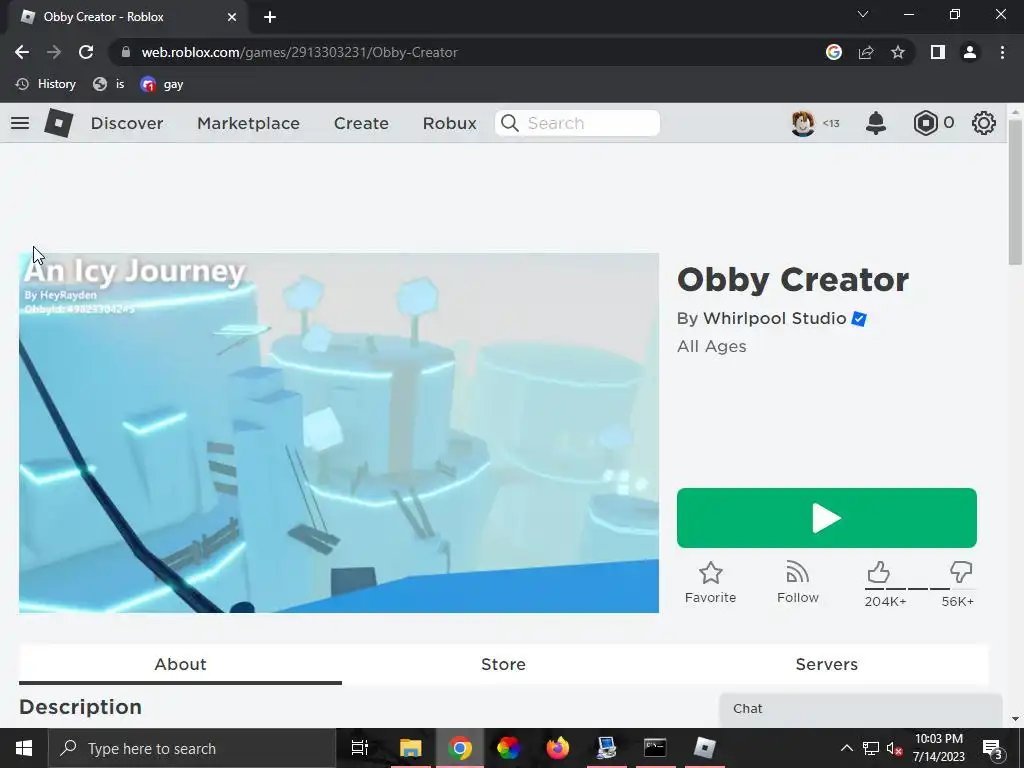The height and width of the screenshot is (768, 1024).
Task: Reload the page with the refresh icon
Action: 86,52
